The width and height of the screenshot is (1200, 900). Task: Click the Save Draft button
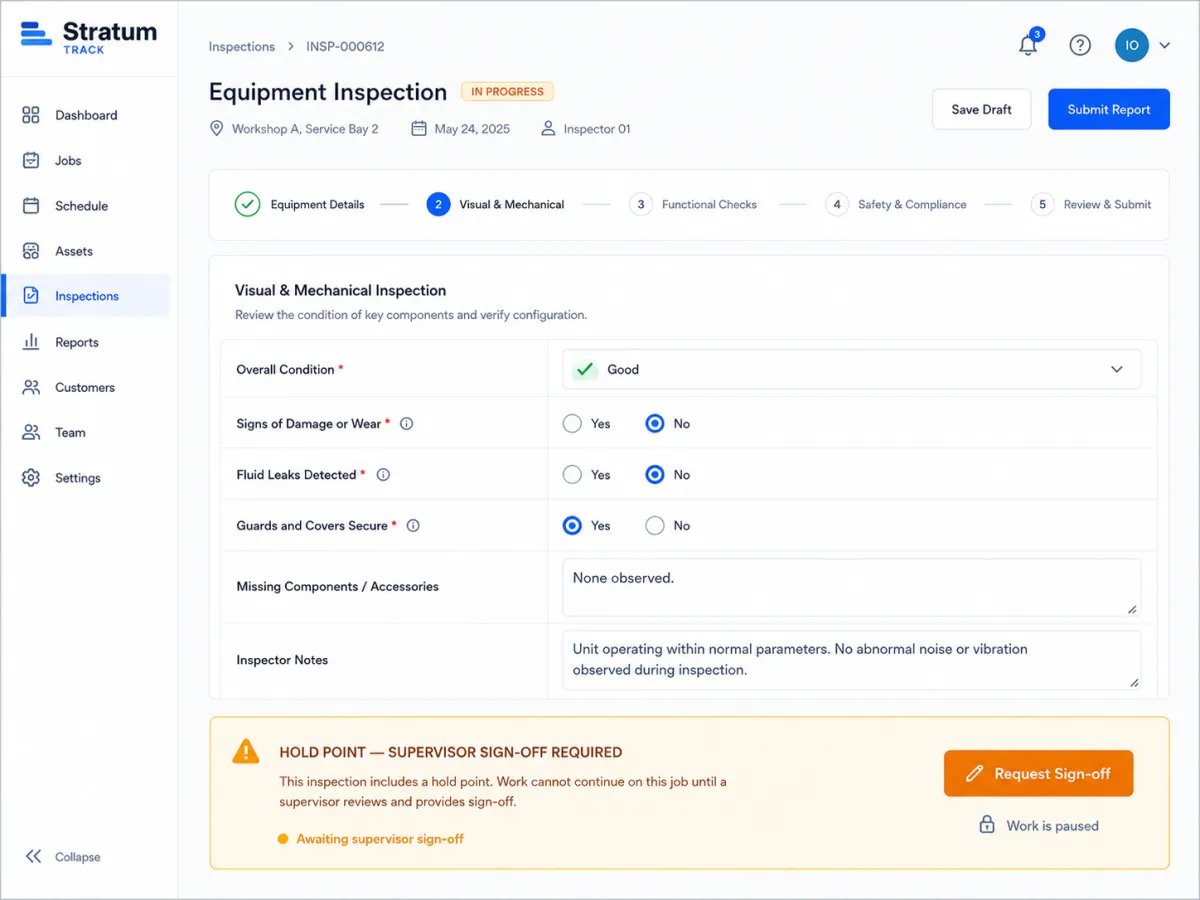(982, 109)
